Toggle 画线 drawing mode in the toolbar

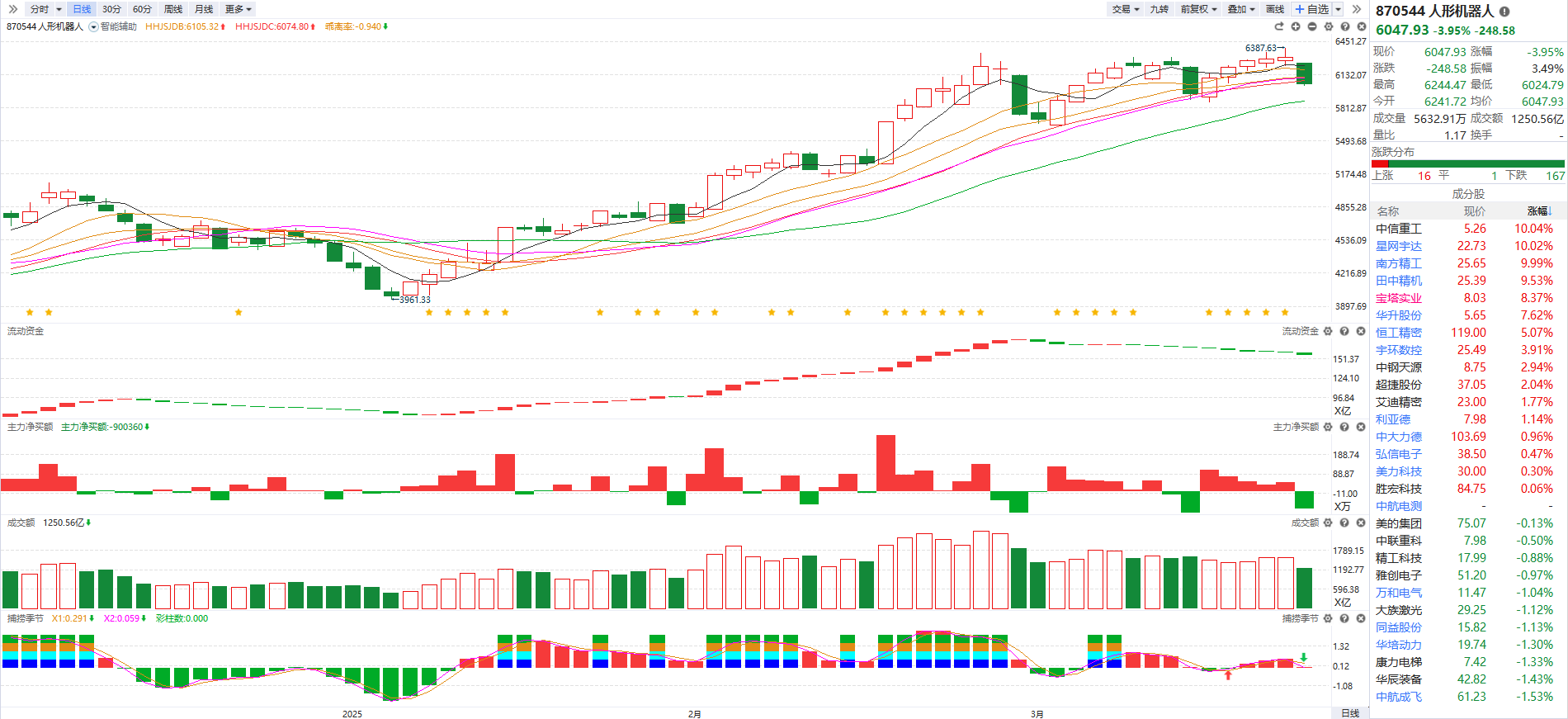1275,9
